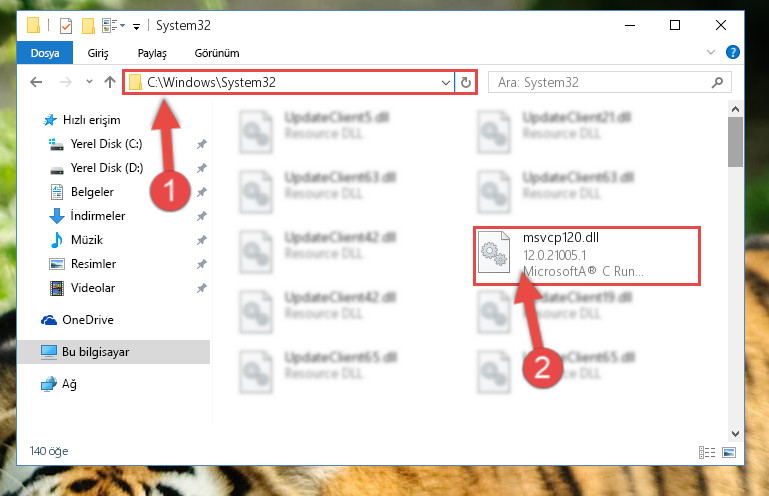Expand the ribbon with the chevron
Image resolution: width=769 pixels, height=496 pixels.
[x=711, y=52]
